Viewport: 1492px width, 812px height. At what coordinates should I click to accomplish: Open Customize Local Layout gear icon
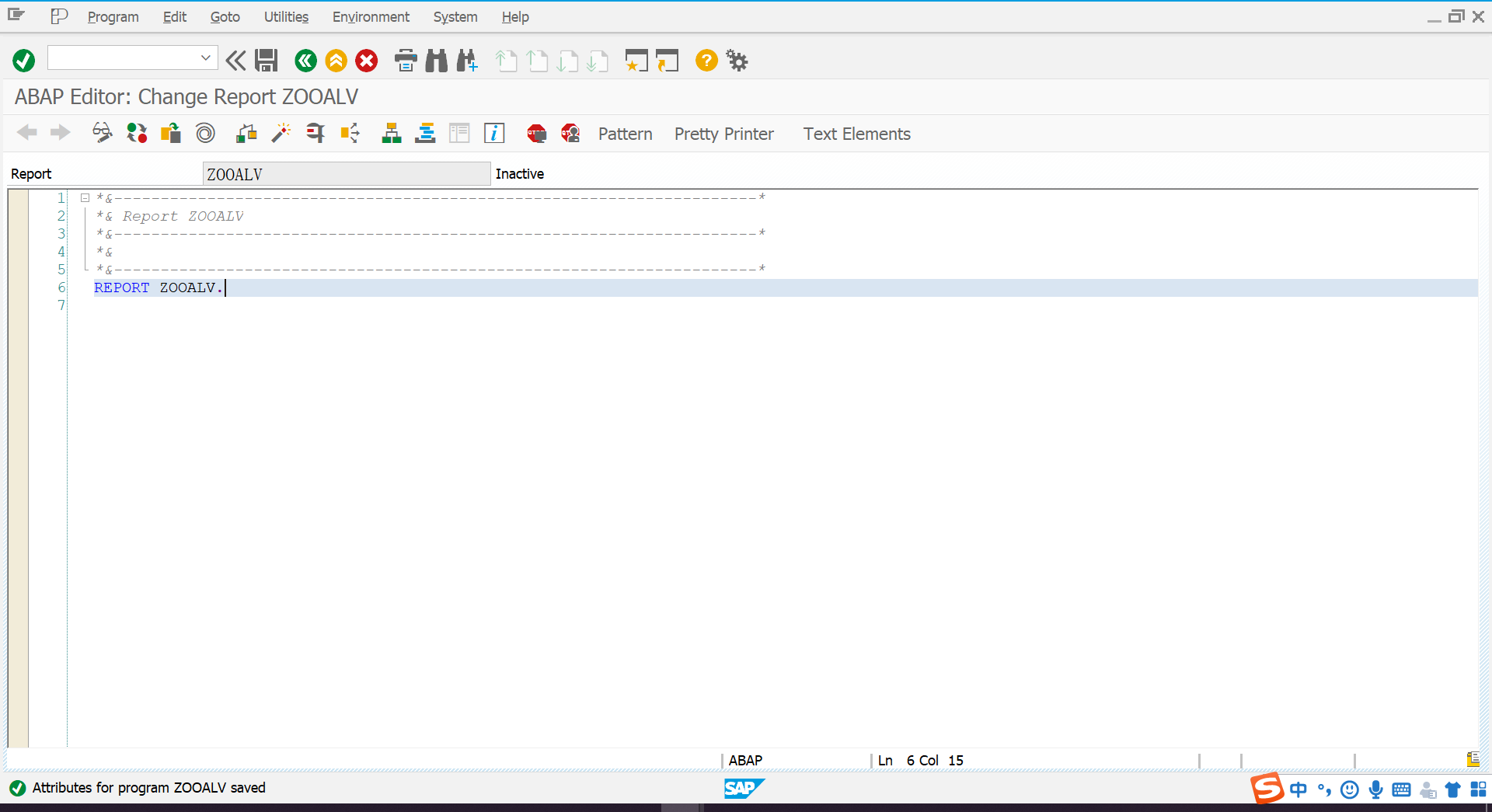(x=736, y=61)
